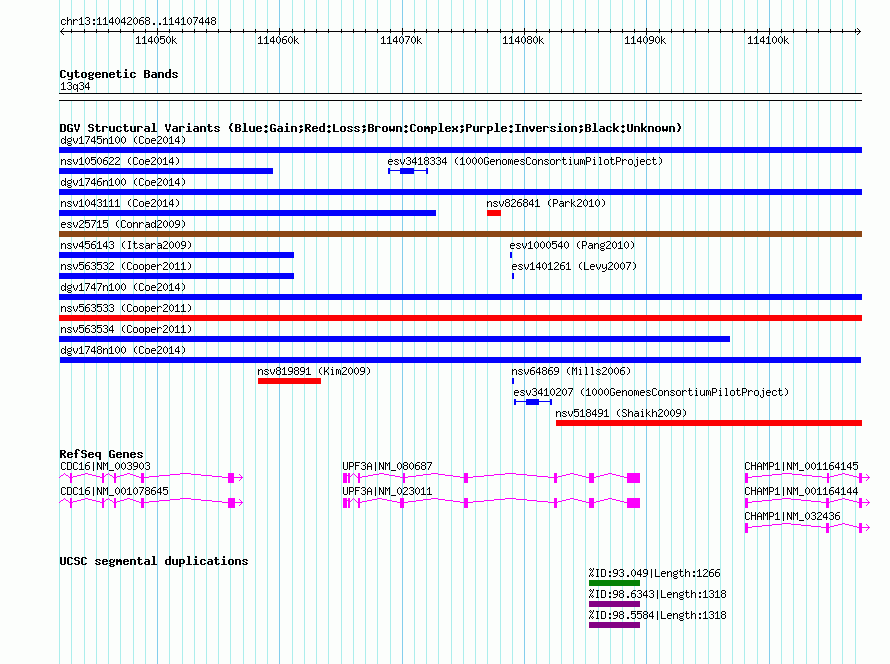
Task: Select the red nsv563533 (Cooper2011) loss bar
Action: 460,318
